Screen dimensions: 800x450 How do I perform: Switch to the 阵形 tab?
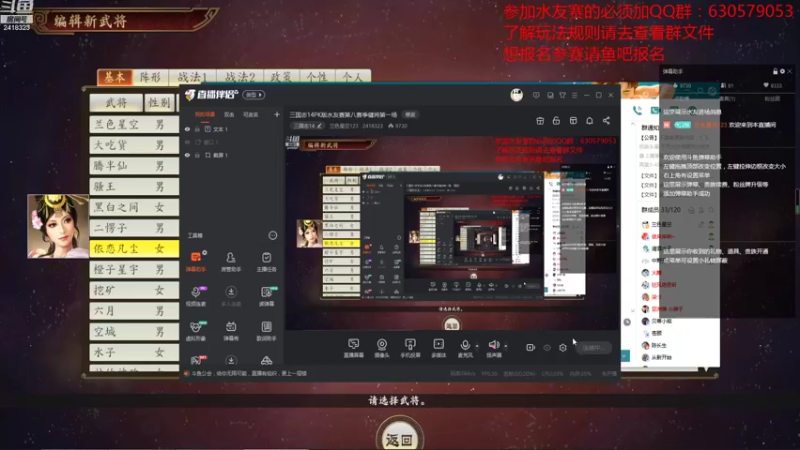(150, 77)
